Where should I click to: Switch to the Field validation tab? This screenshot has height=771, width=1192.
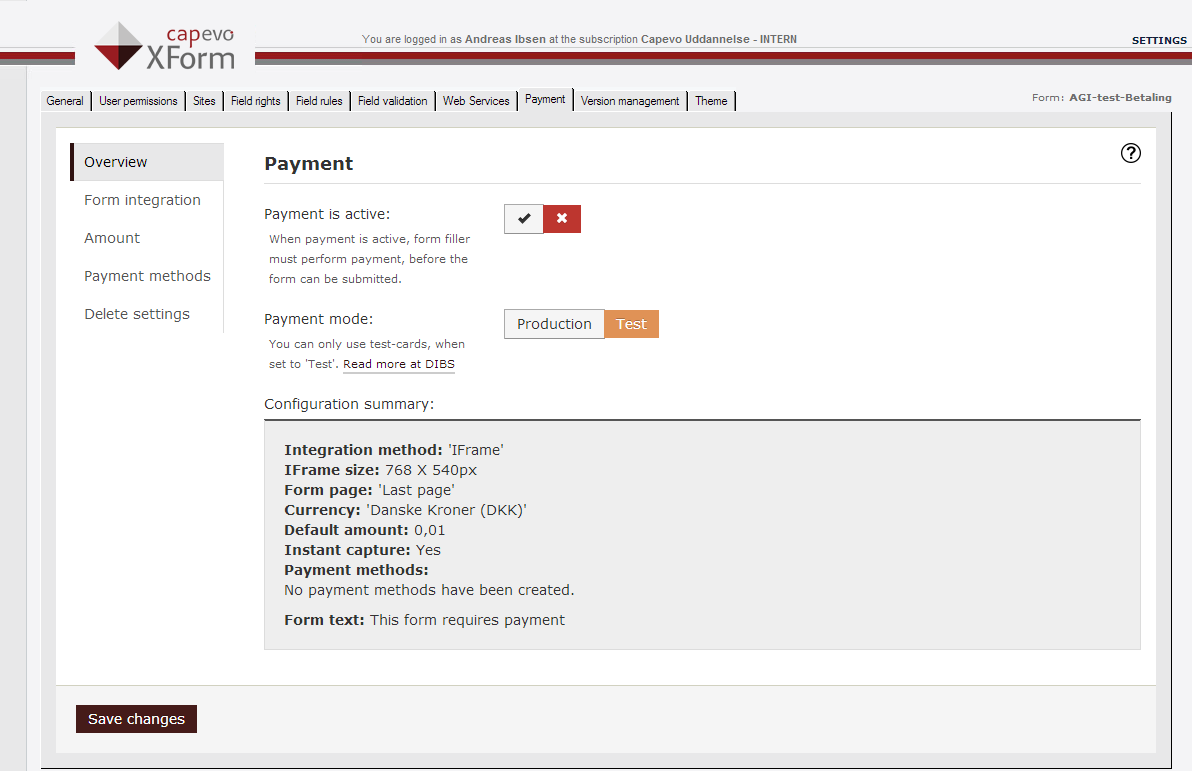[x=392, y=101]
